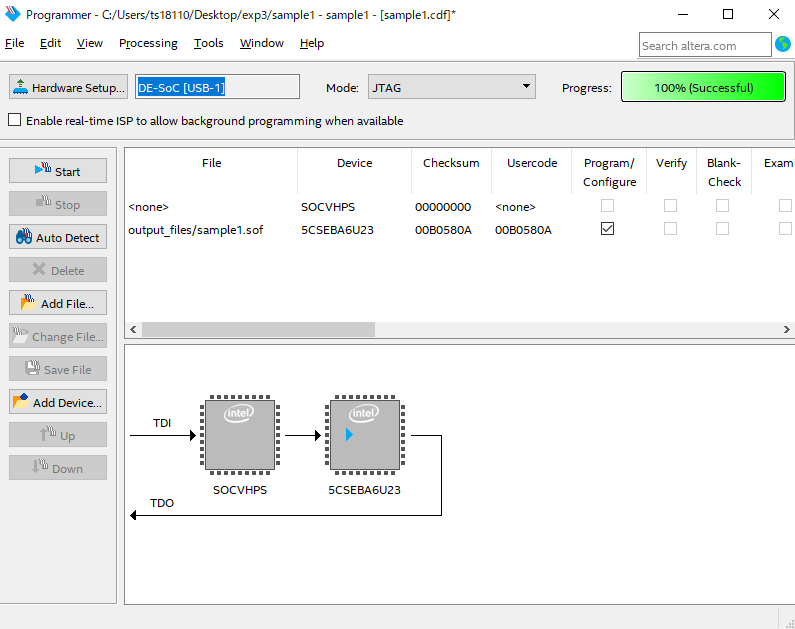795x629 pixels.
Task: Open the Help menu
Action: [312, 43]
